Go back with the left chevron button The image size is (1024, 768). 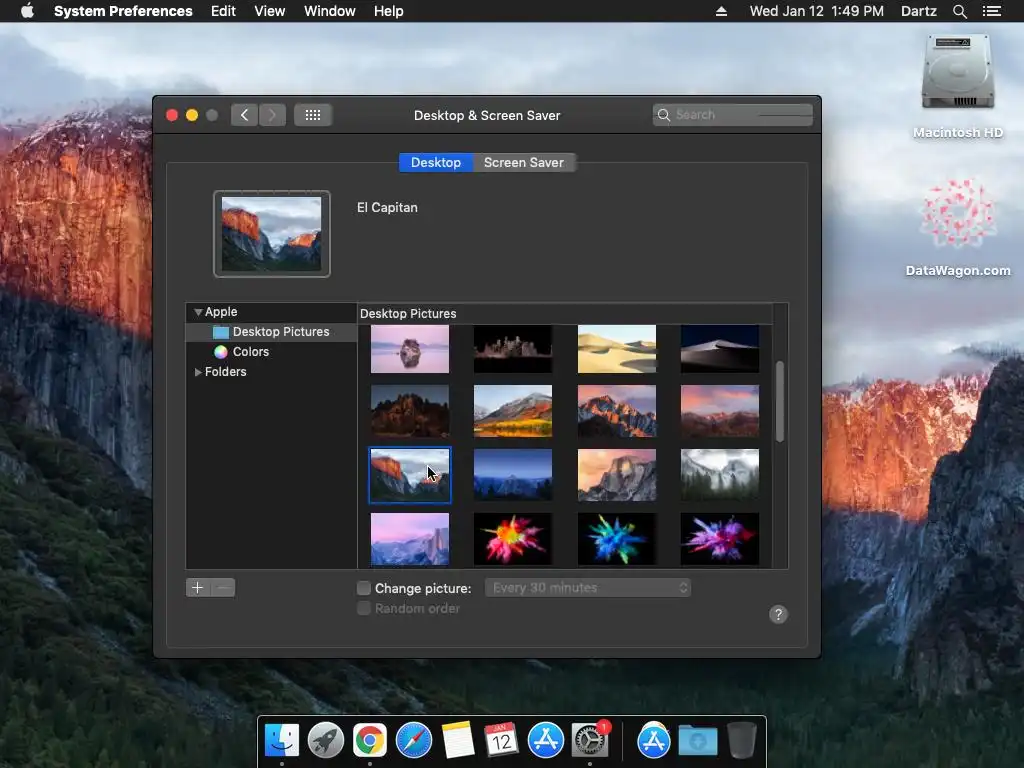pyautogui.click(x=244, y=115)
